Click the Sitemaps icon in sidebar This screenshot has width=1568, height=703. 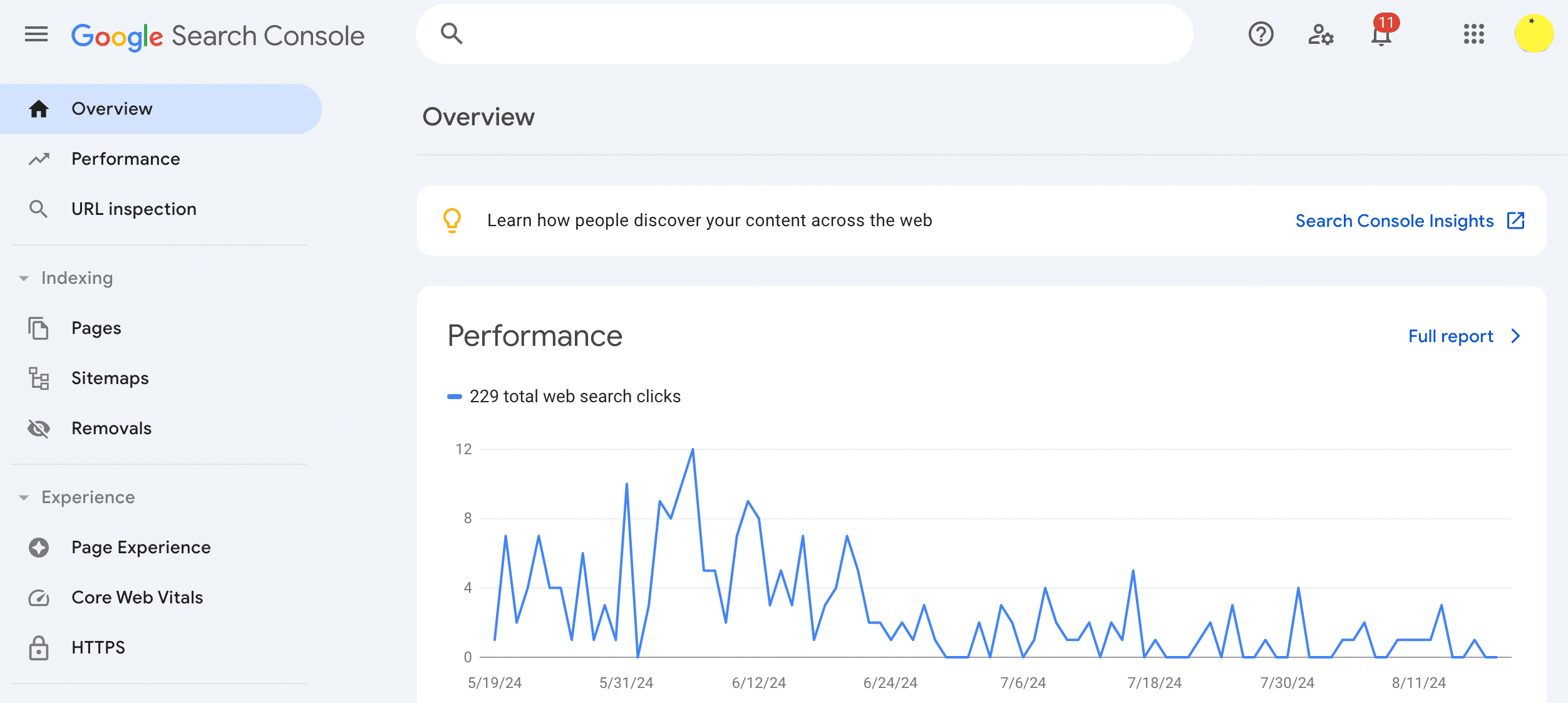pos(39,378)
